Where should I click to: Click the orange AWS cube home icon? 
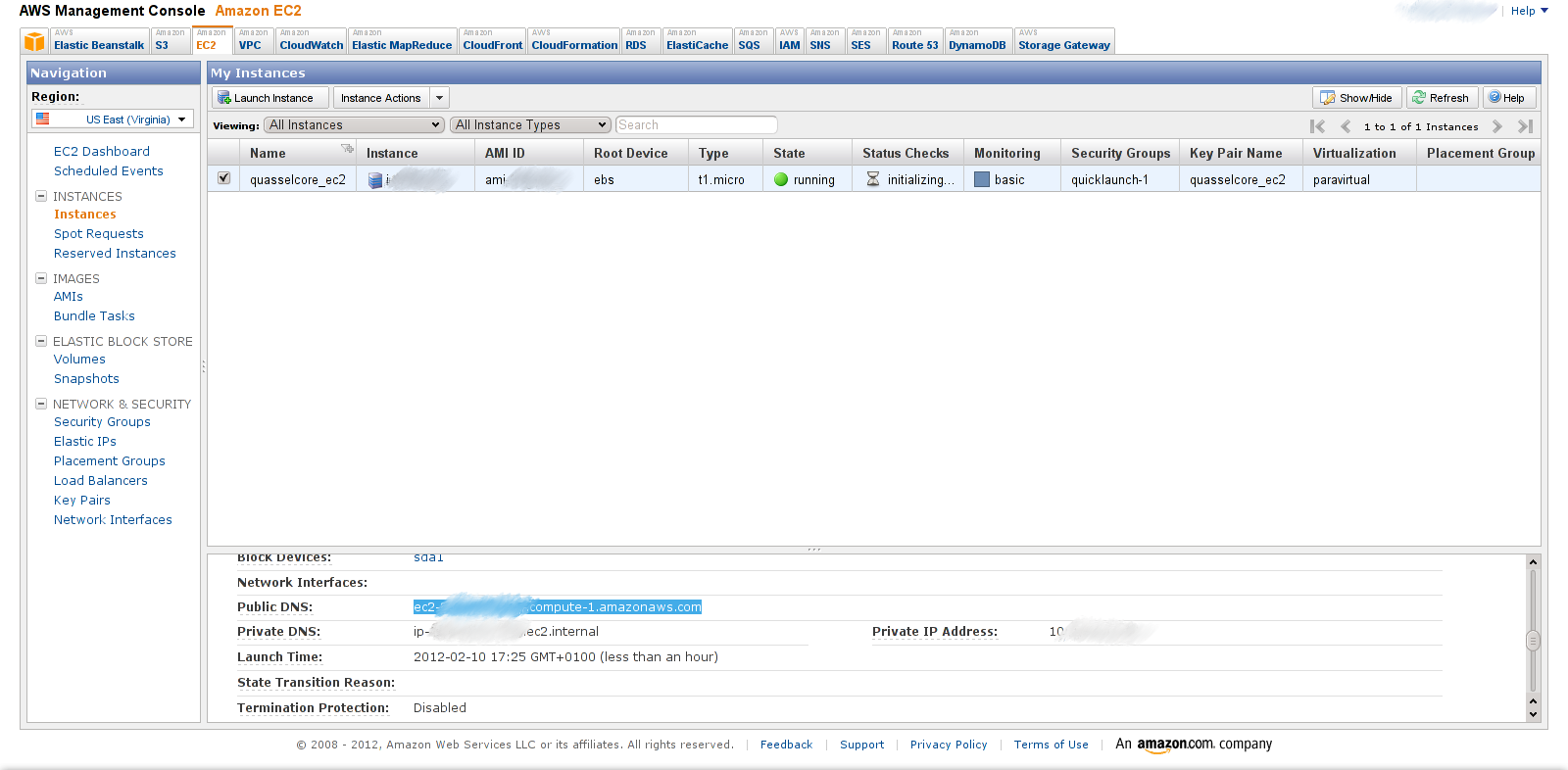point(35,41)
